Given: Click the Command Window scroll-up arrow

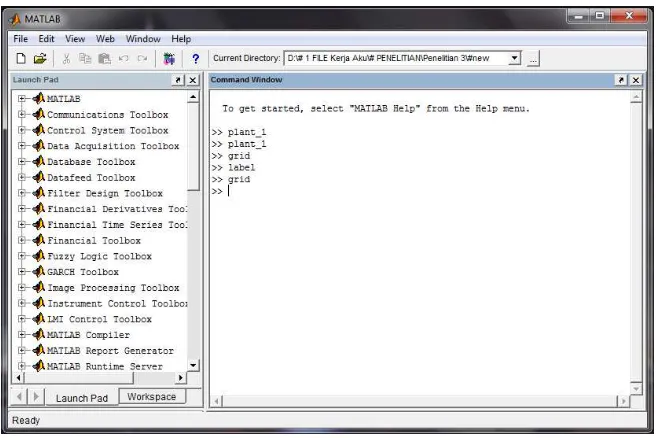Looking at the screenshot, I should coord(636,97).
